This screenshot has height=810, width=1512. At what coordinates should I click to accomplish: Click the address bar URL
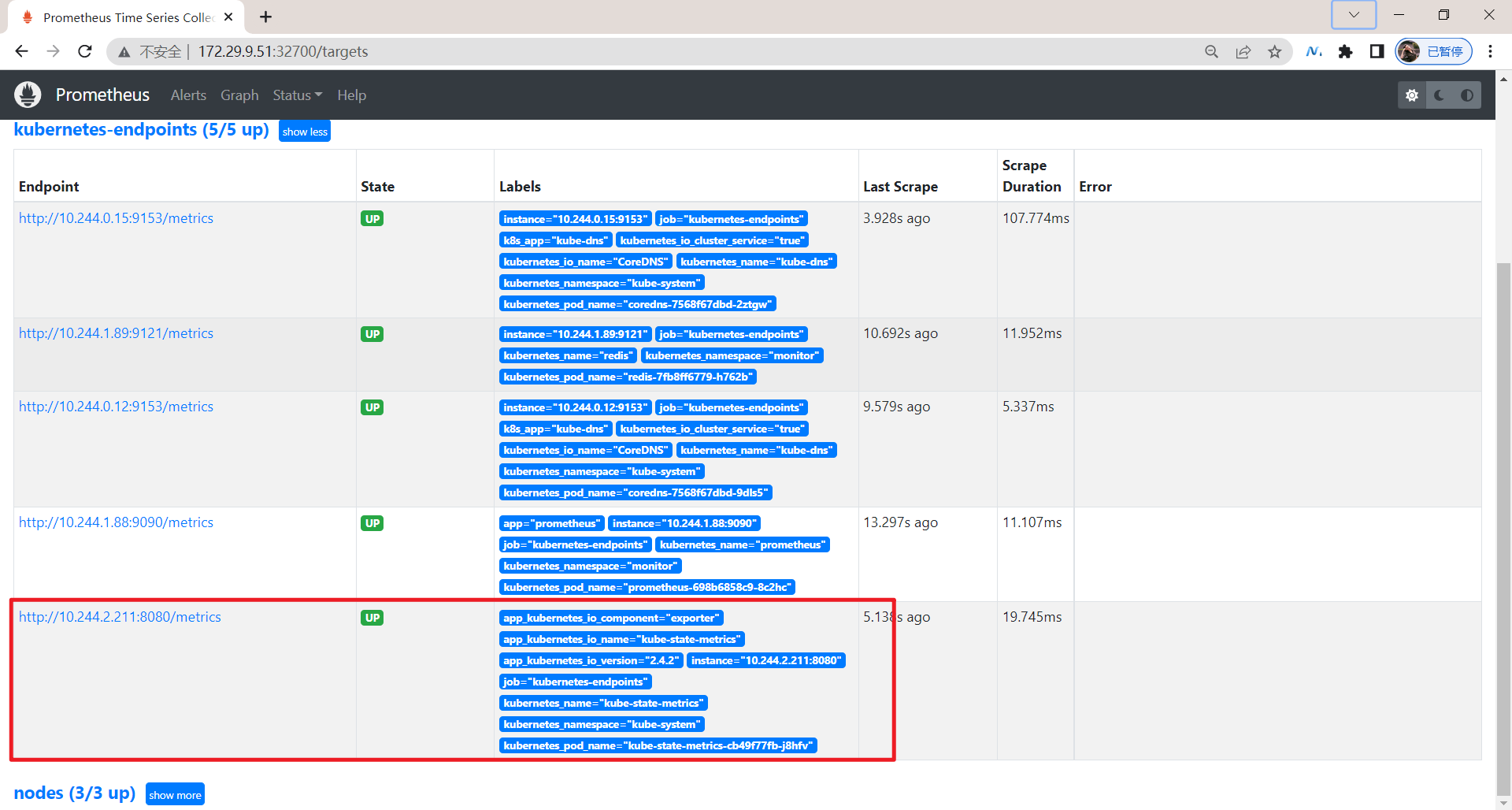[x=283, y=51]
